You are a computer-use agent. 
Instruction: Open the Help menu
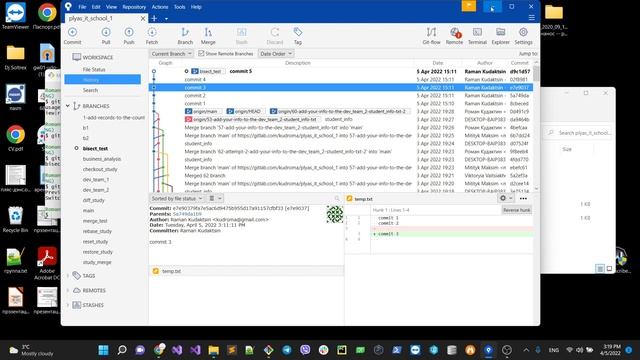[196, 7]
